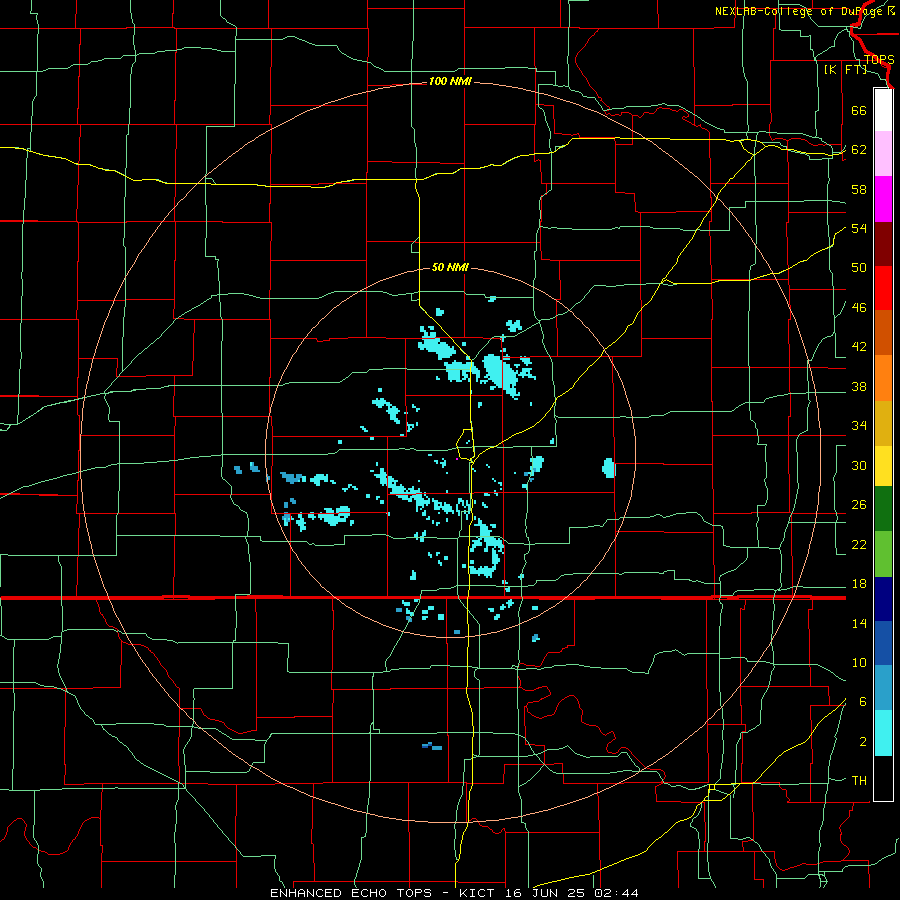Click the ENHANCED ECHO TOPS KICT caption
900x900 pixels.
pos(454,893)
